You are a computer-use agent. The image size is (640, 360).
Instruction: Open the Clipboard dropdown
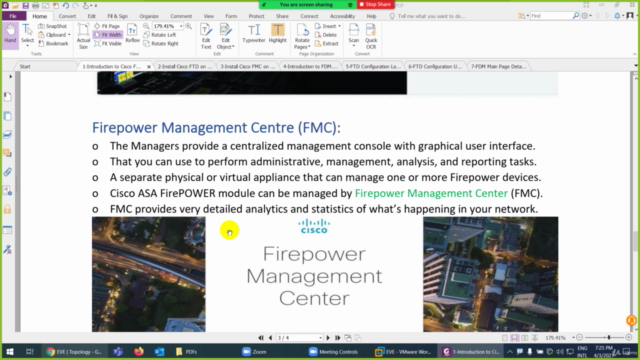55,35
